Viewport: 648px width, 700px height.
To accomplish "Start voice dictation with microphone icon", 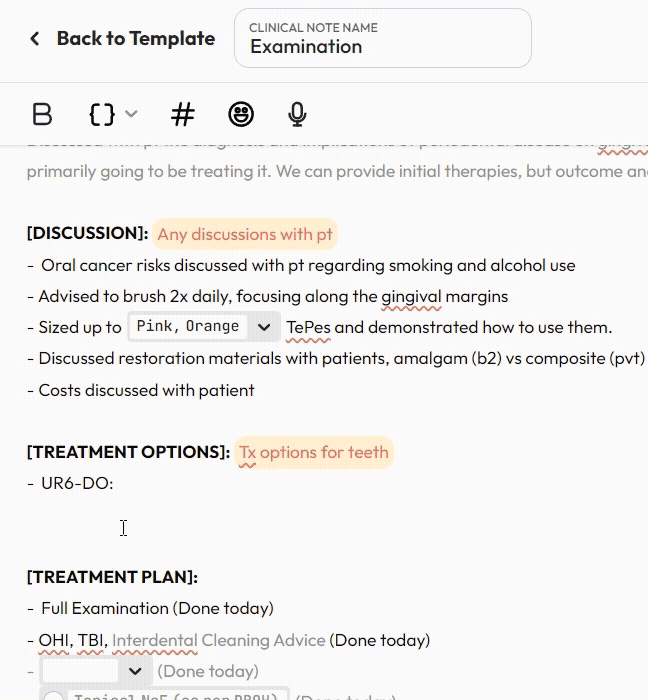I will (x=297, y=114).
